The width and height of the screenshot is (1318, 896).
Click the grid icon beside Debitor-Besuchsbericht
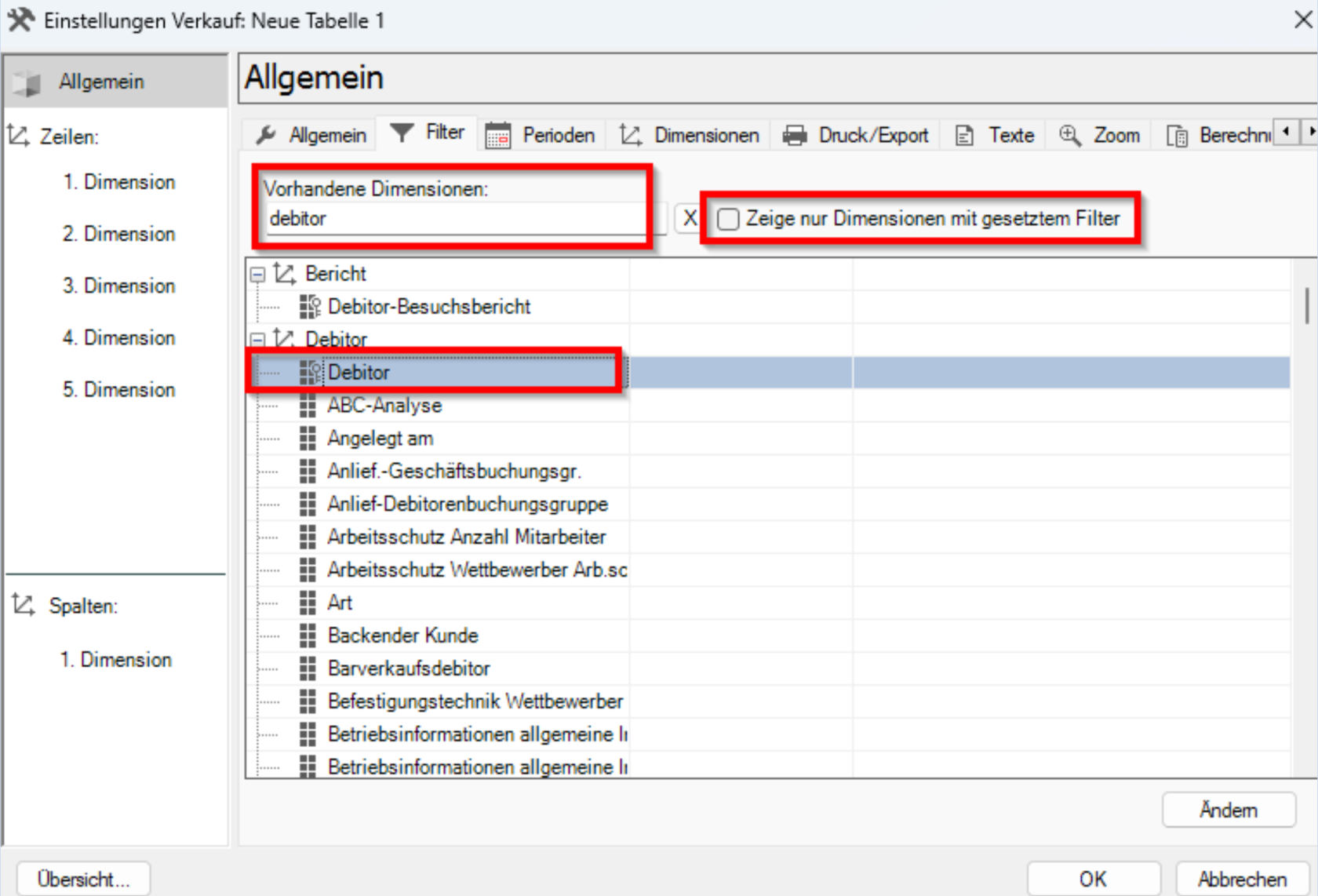point(310,306)
